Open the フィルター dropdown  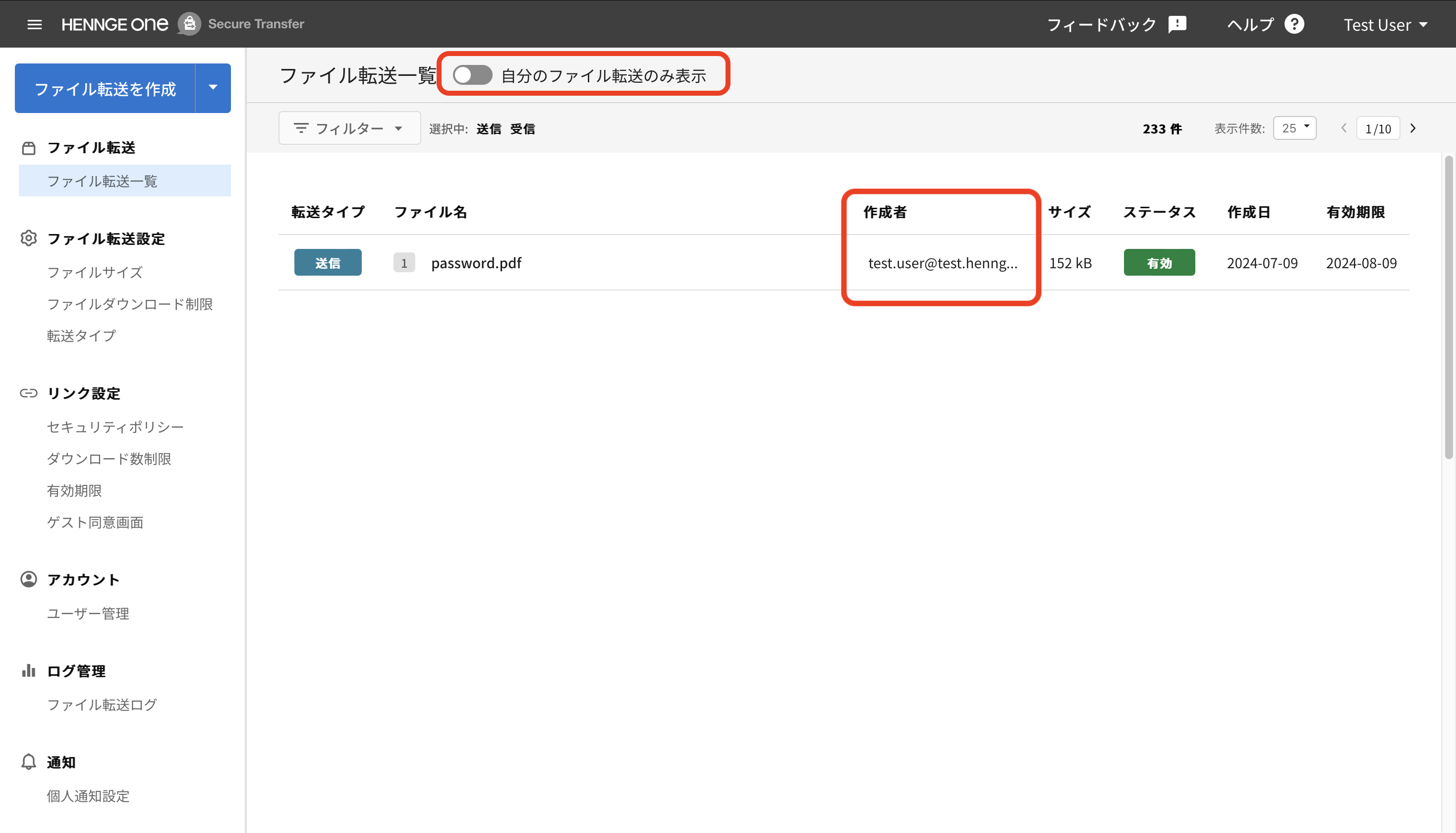pos(349,128)
